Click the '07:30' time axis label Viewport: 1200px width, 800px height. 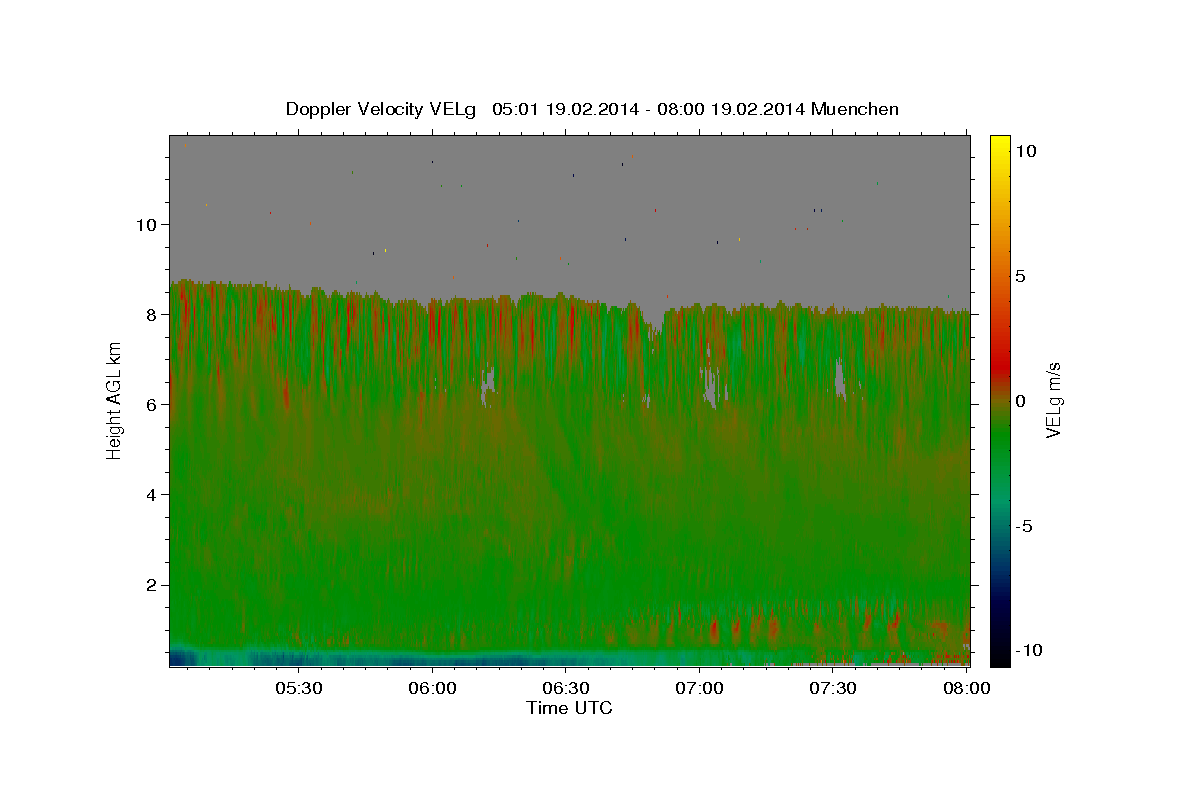pyautogui.click(x=832, y=688)
